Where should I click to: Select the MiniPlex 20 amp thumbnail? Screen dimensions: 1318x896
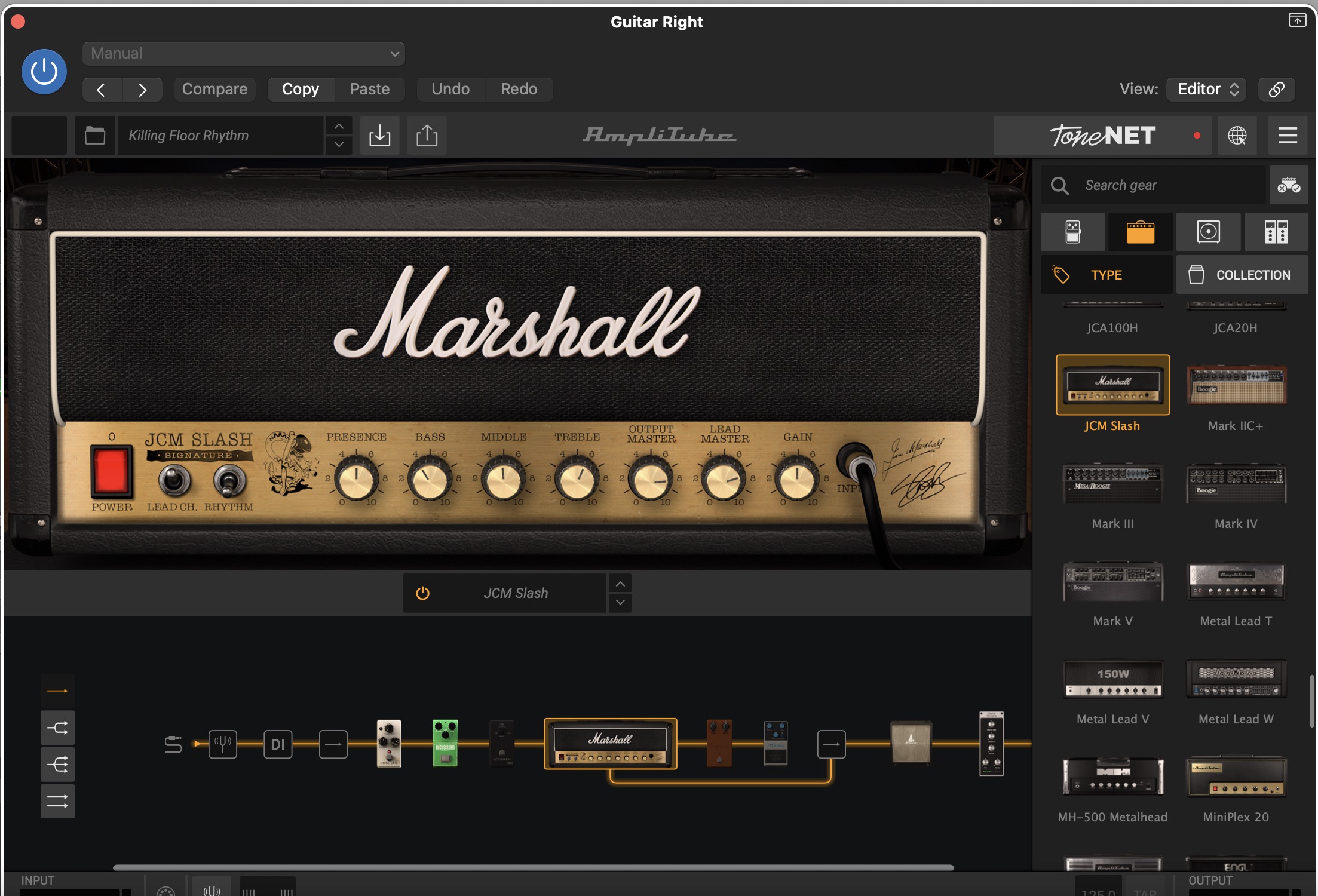tap(1236, 777)
